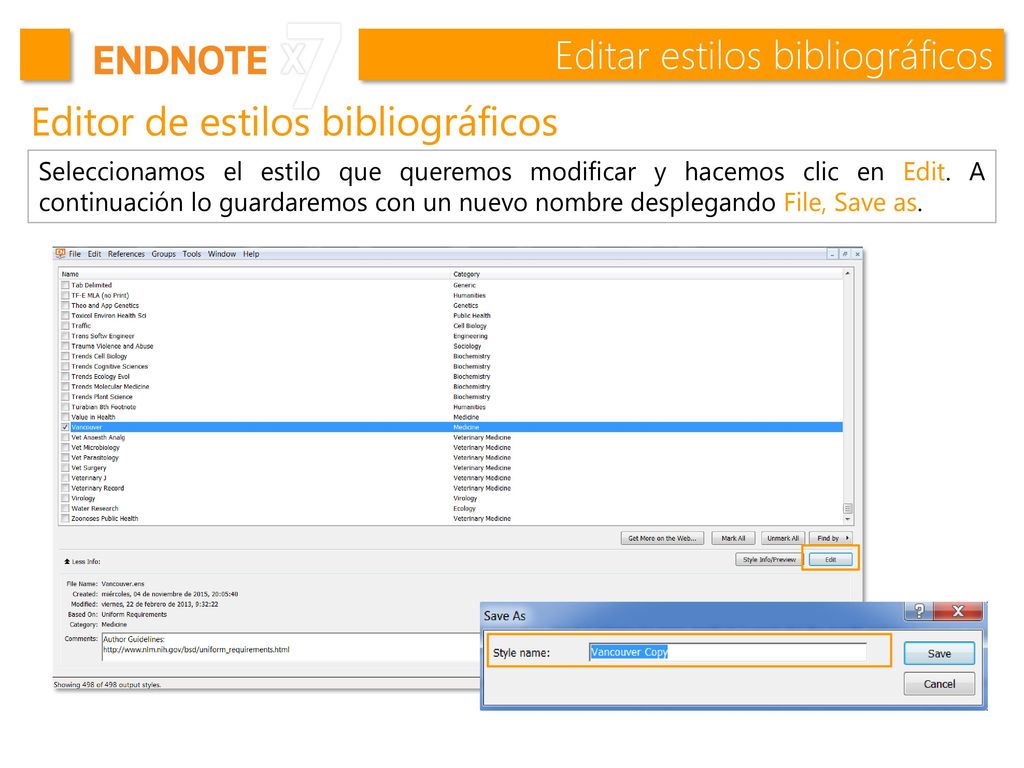Click scroll down arrow of style list
The width and height of the screenshot is (1024, 768).
click(x=848, y=520)
